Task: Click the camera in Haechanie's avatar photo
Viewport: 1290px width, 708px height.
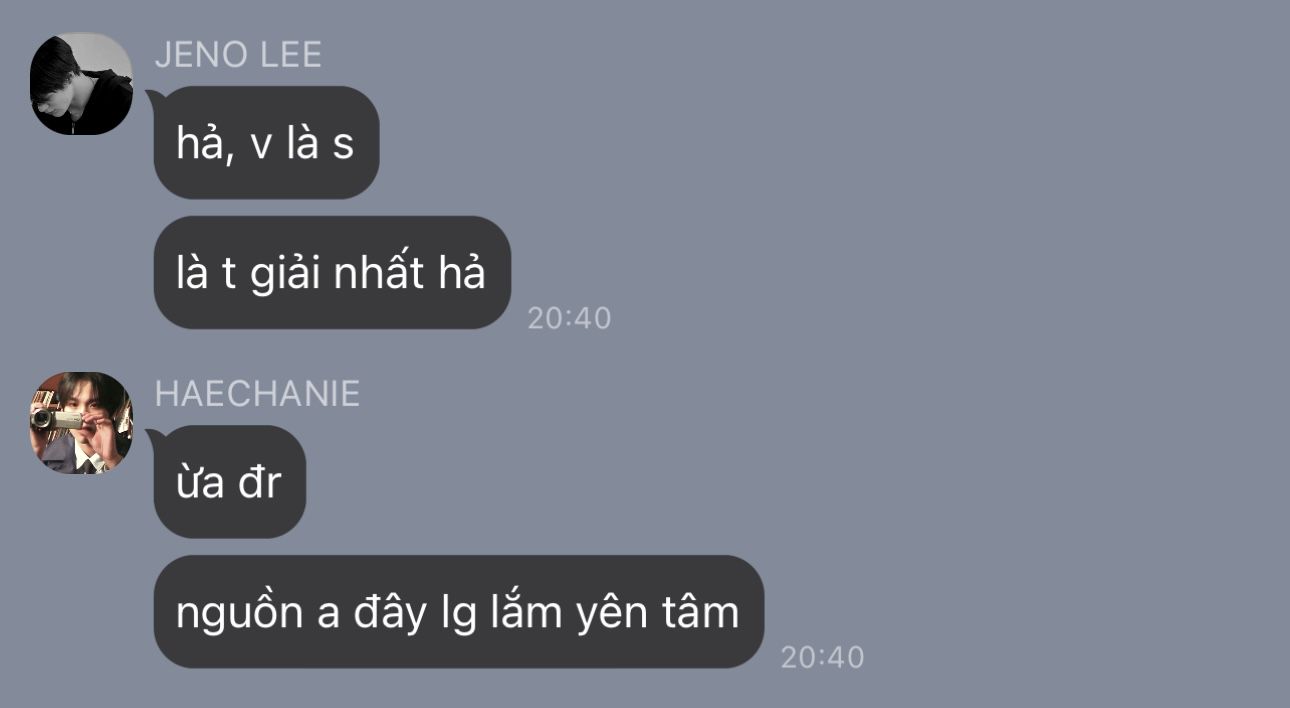Action: (56, 418)
